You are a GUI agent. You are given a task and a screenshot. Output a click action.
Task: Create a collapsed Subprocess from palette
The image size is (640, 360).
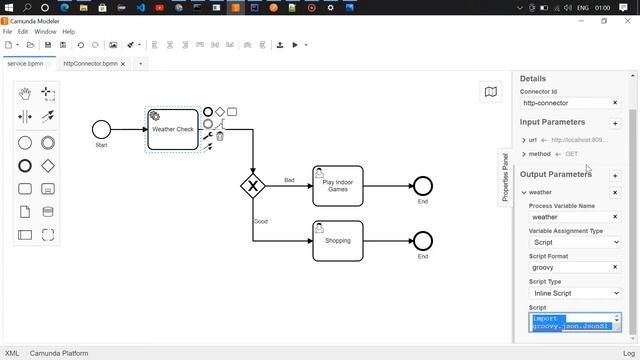(48, 189)
